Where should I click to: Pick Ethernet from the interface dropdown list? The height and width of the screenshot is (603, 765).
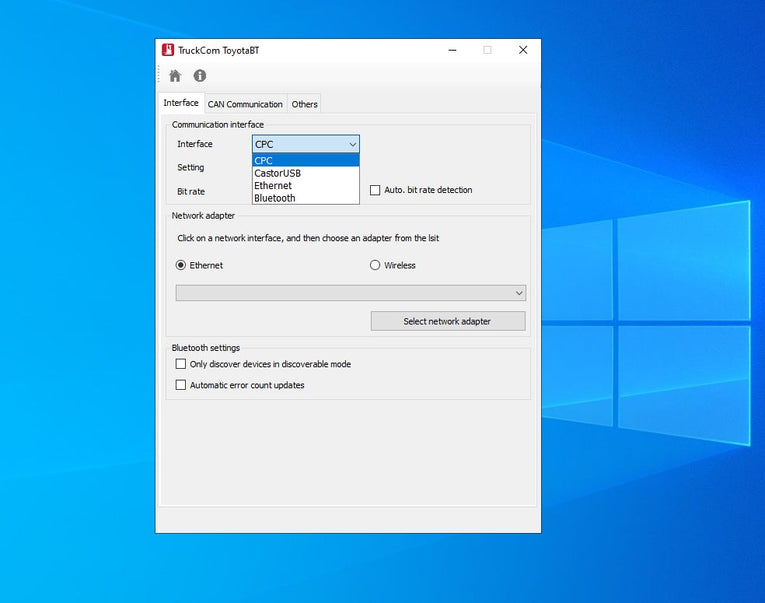[305, 186]
